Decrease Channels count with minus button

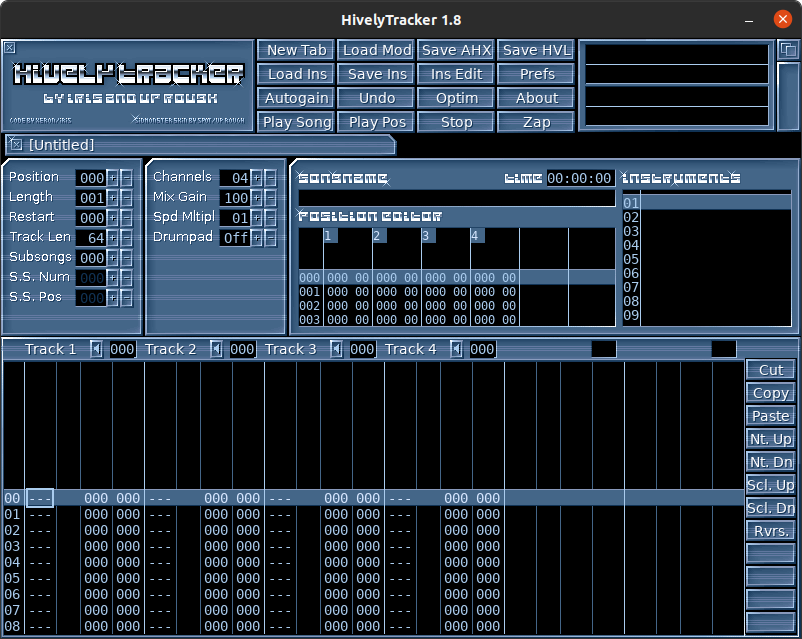coord(270,178)
